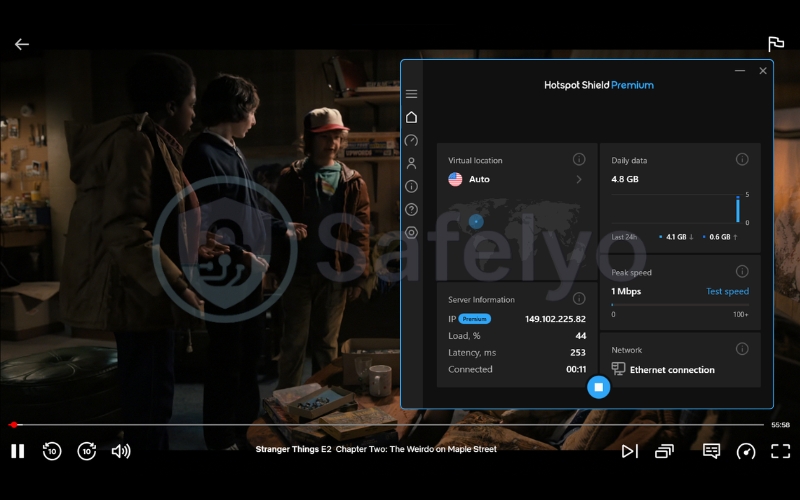Click the Test speed link
This screenshot has width=800, height=500.
click(x=727, y=291)
